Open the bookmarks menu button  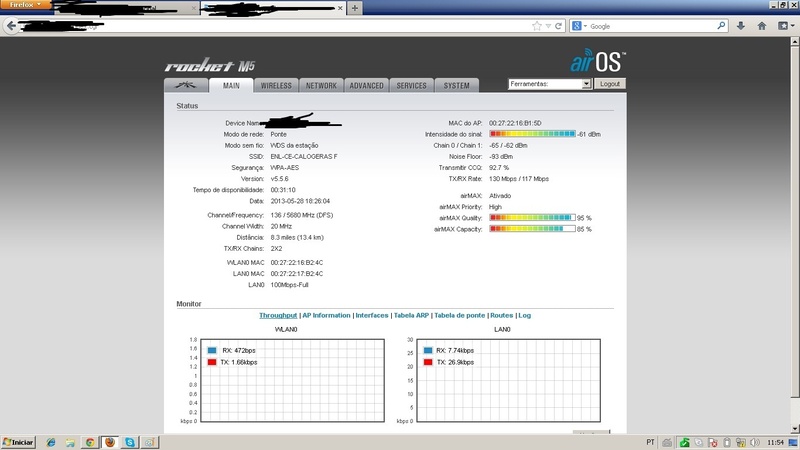coord(785,26)
